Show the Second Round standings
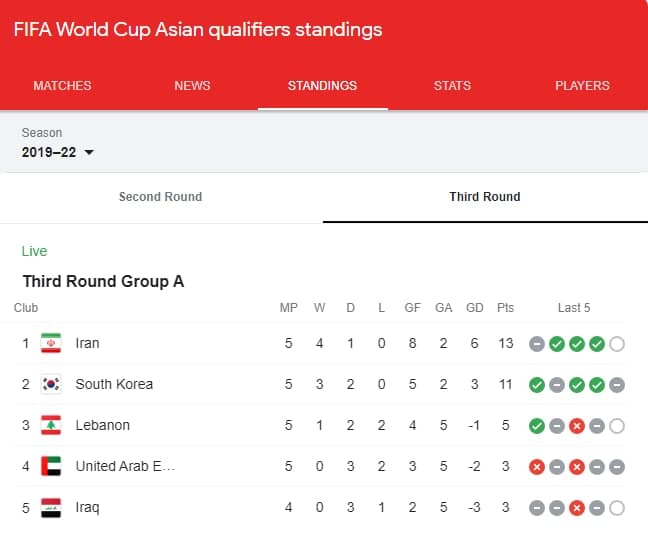Image resolution: width=648 pixels, height=550 pixels. coord(160,197)
